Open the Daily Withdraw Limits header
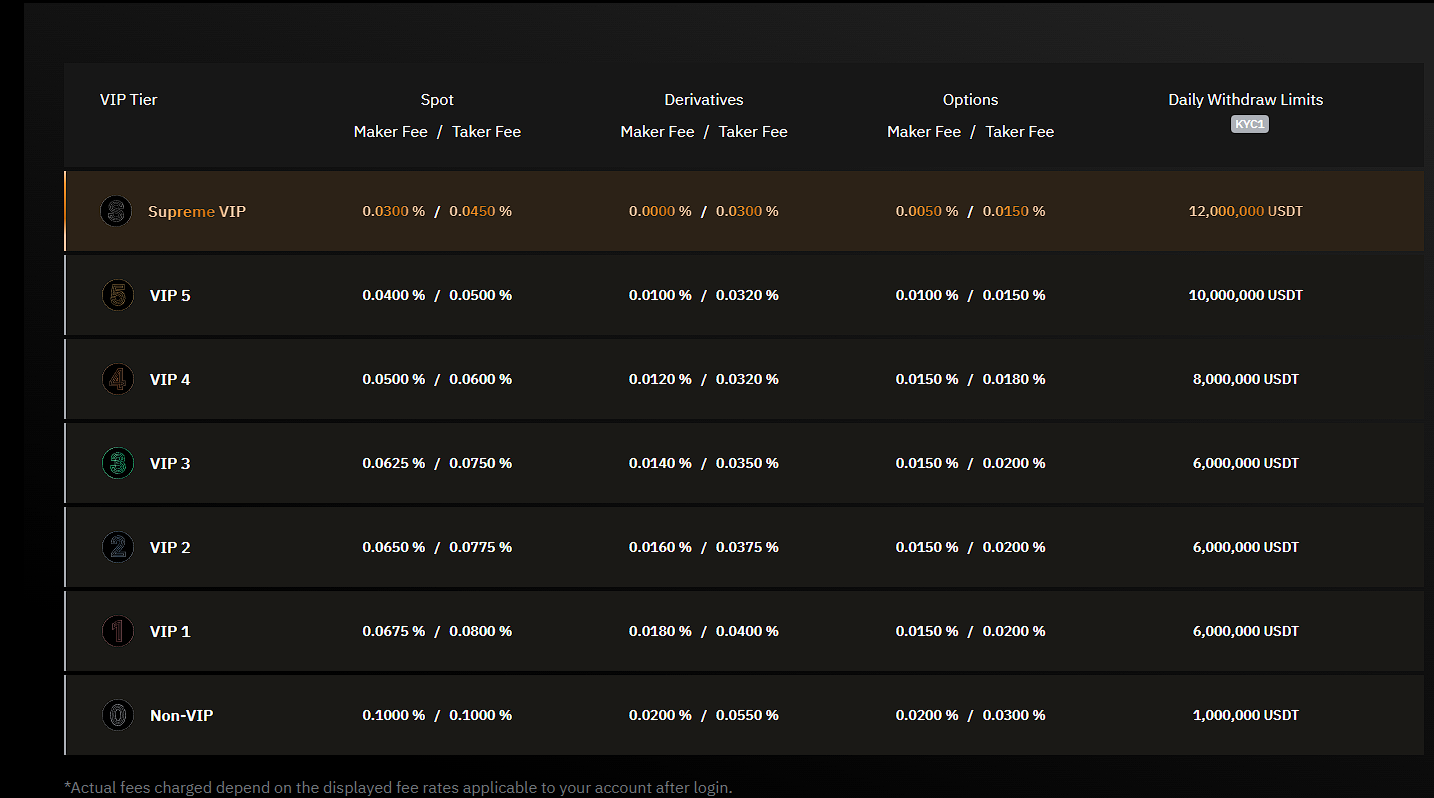Viewport: 1434px width, 798px height. pos(1245,99)
